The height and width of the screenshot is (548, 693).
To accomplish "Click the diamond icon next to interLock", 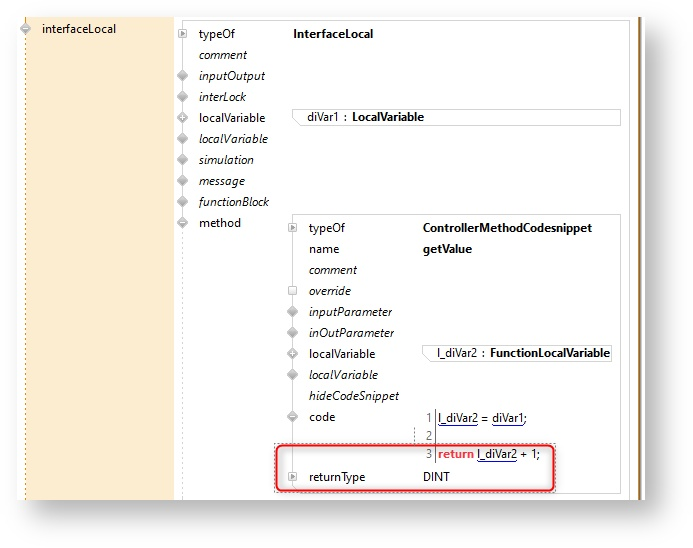I will point(182,97).
